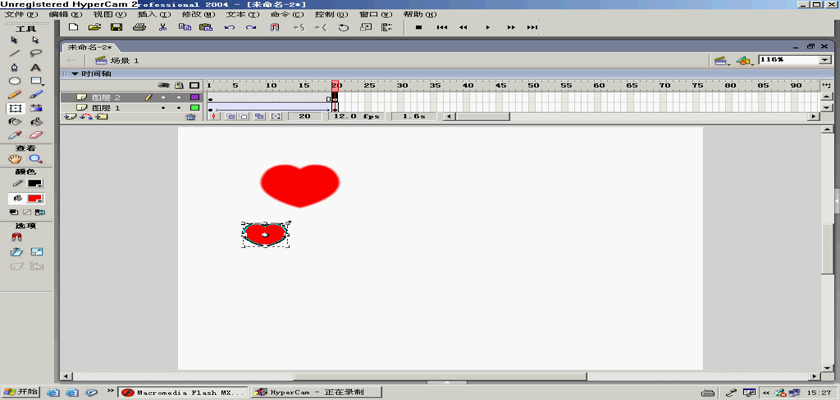Image resolution: width=840 pixels, height=400 pixels.
Task: Select the Ink Bottle tool
Action: click(x=14, y=122)
